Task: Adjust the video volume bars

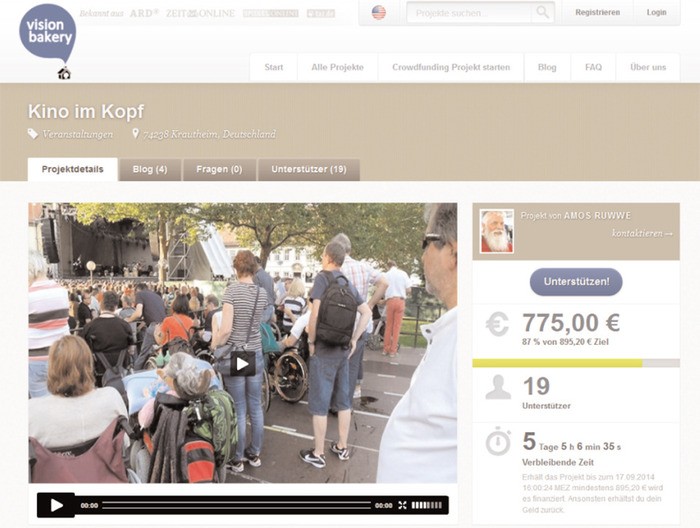Action: (x=427, y=505)
